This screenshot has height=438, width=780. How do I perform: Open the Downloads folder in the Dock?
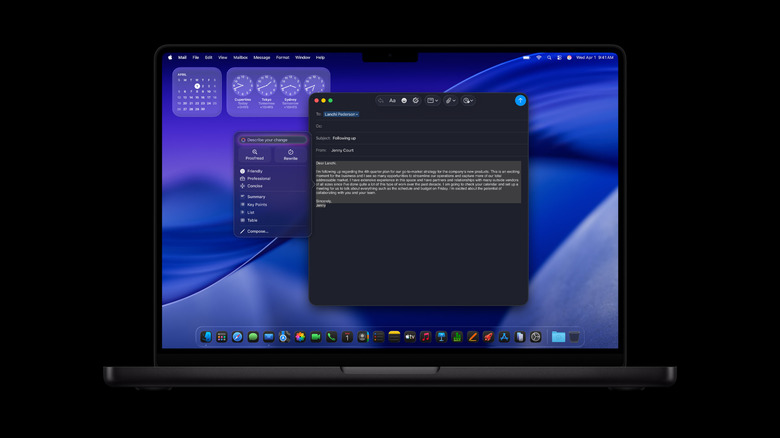pyautogui.click(x=558, y=337)
